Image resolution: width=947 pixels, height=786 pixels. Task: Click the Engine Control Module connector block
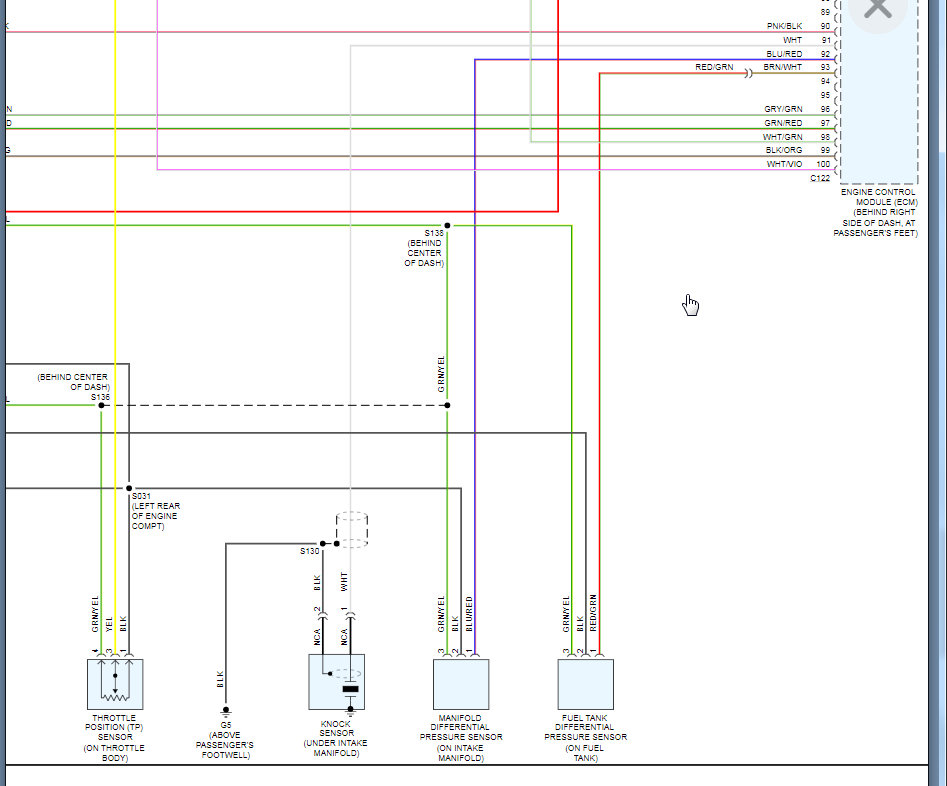click(x=879, y=92)
